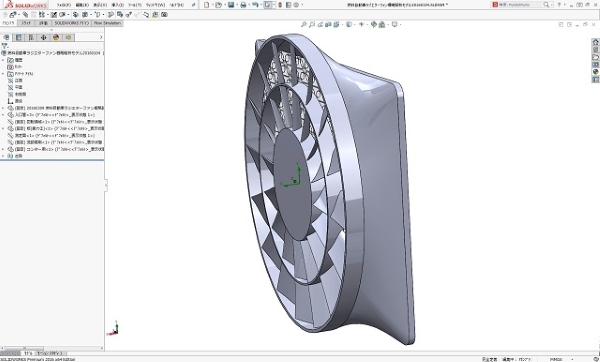Viewport: 600px width, 362px height.
Task: Click the Print icon in the top toolbar
Action: click(x=243, y=5)
